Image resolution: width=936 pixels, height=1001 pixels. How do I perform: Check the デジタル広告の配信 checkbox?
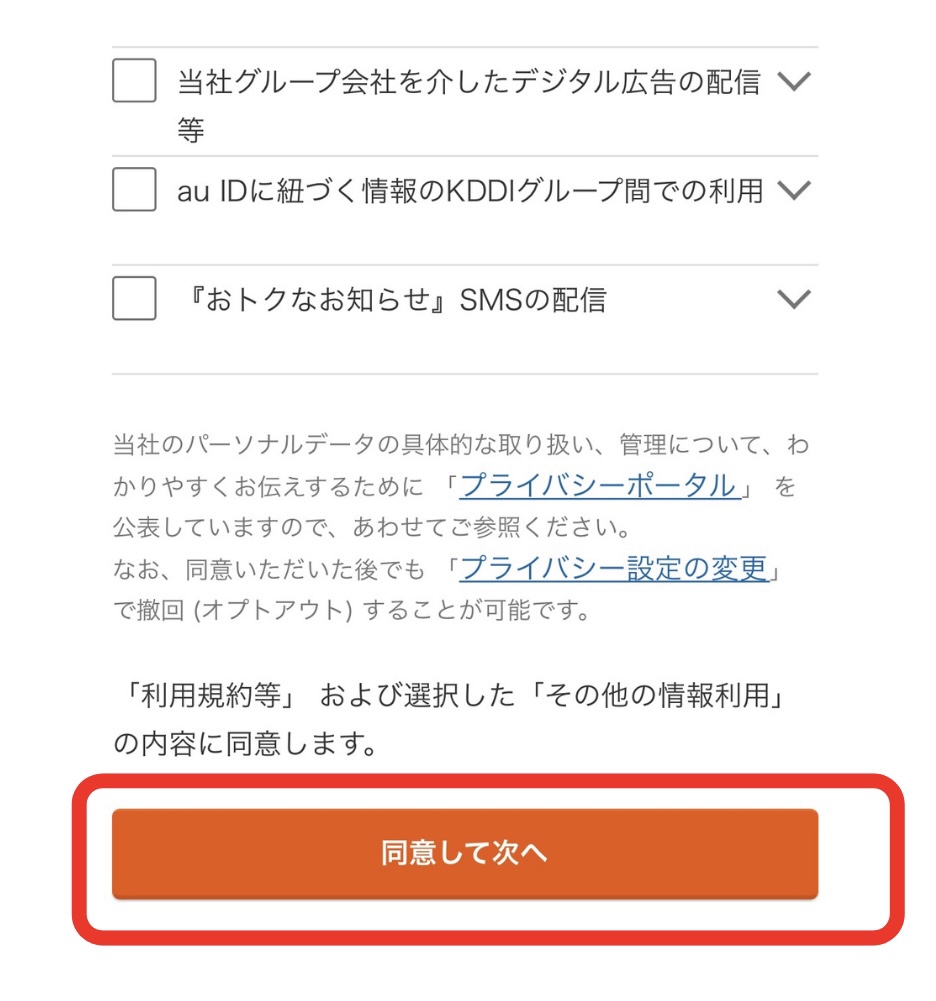pyautogui.click(x=134, y=81)
